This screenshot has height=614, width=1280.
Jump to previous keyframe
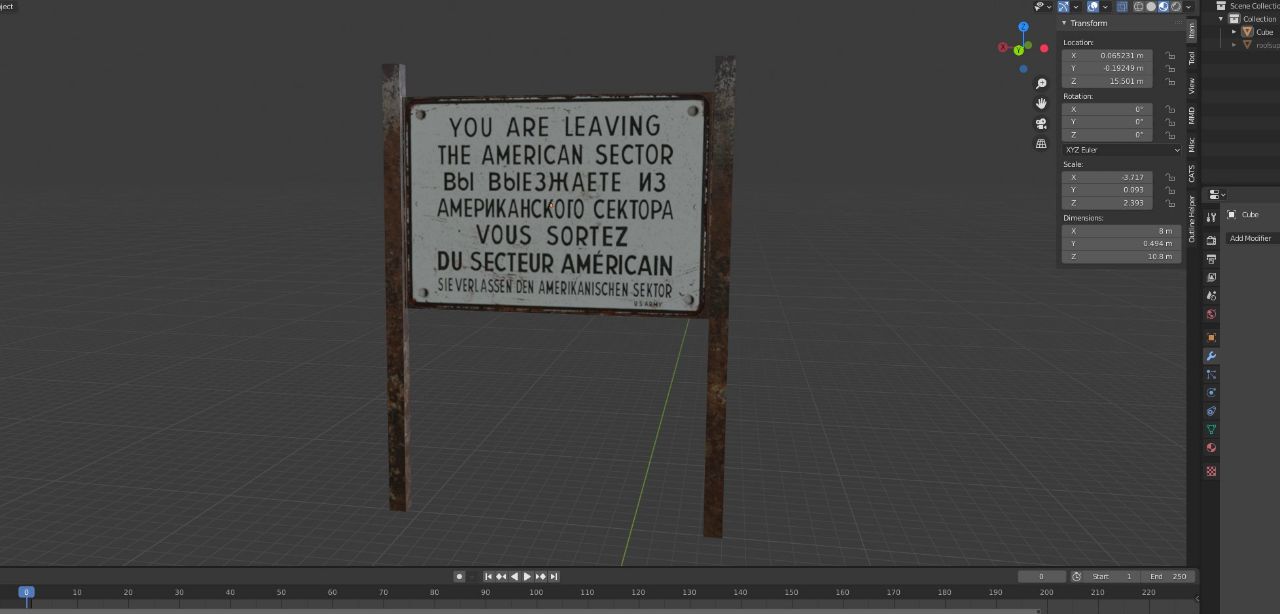tap(501, 576)
